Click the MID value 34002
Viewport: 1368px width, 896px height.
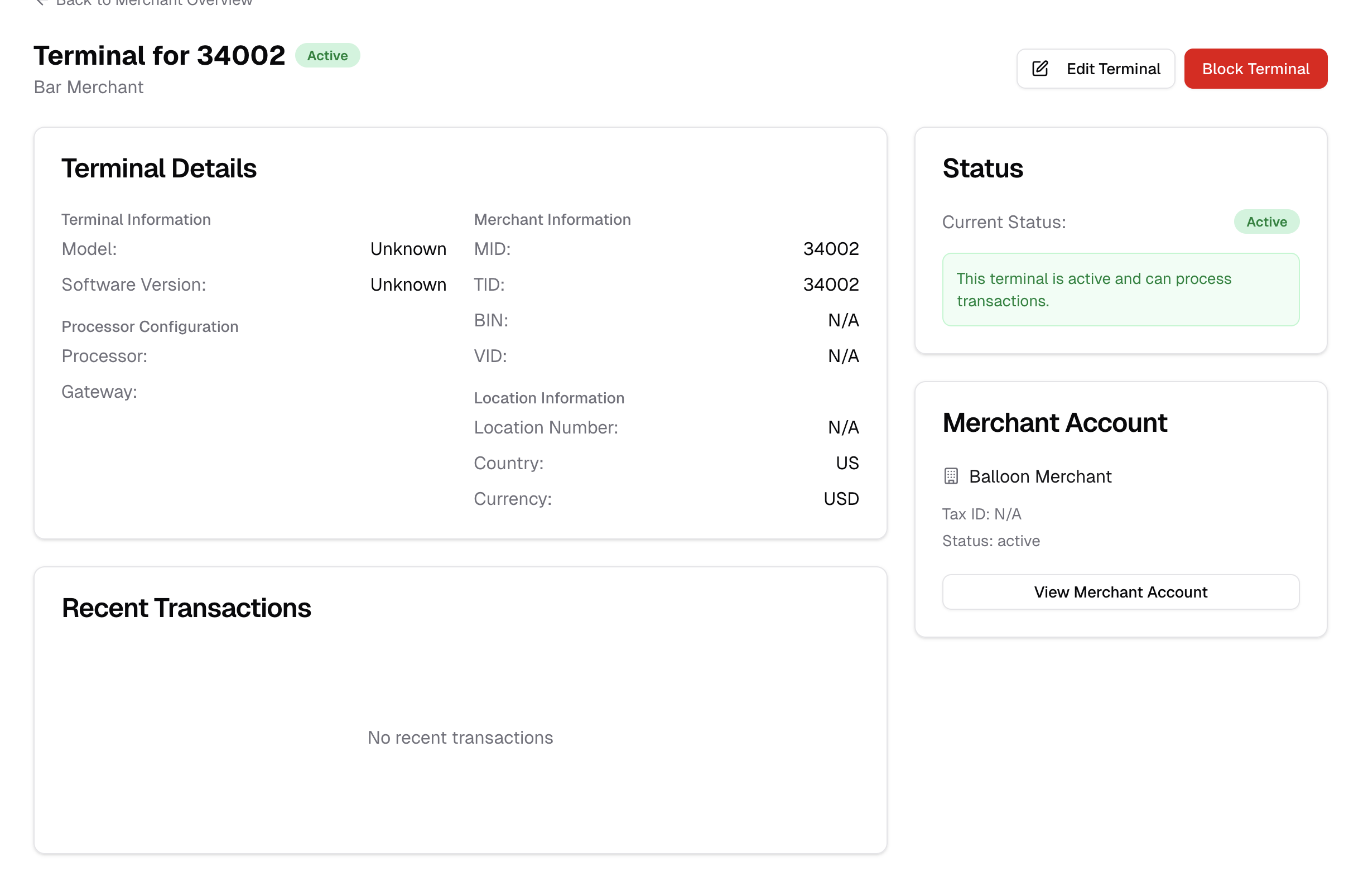click(x=831, y=249)
